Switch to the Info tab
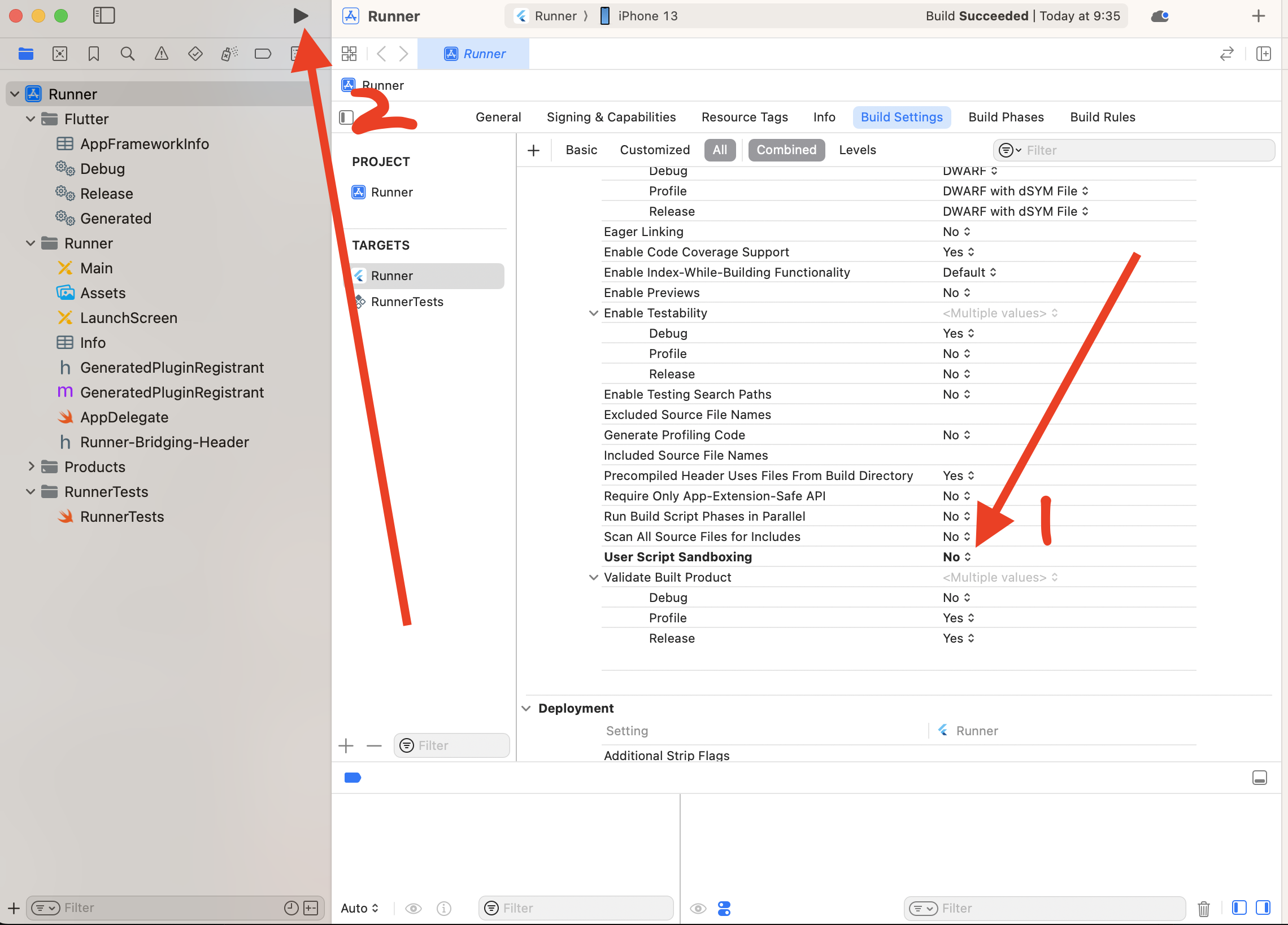Viewport: 1288px width, 925px height. point(824,117)
